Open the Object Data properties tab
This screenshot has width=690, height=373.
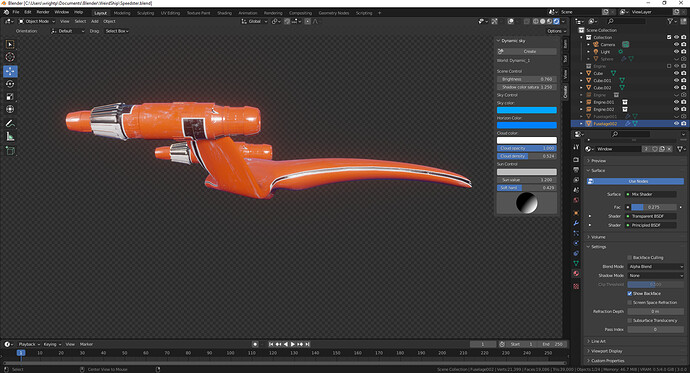(x=576, y=263)
